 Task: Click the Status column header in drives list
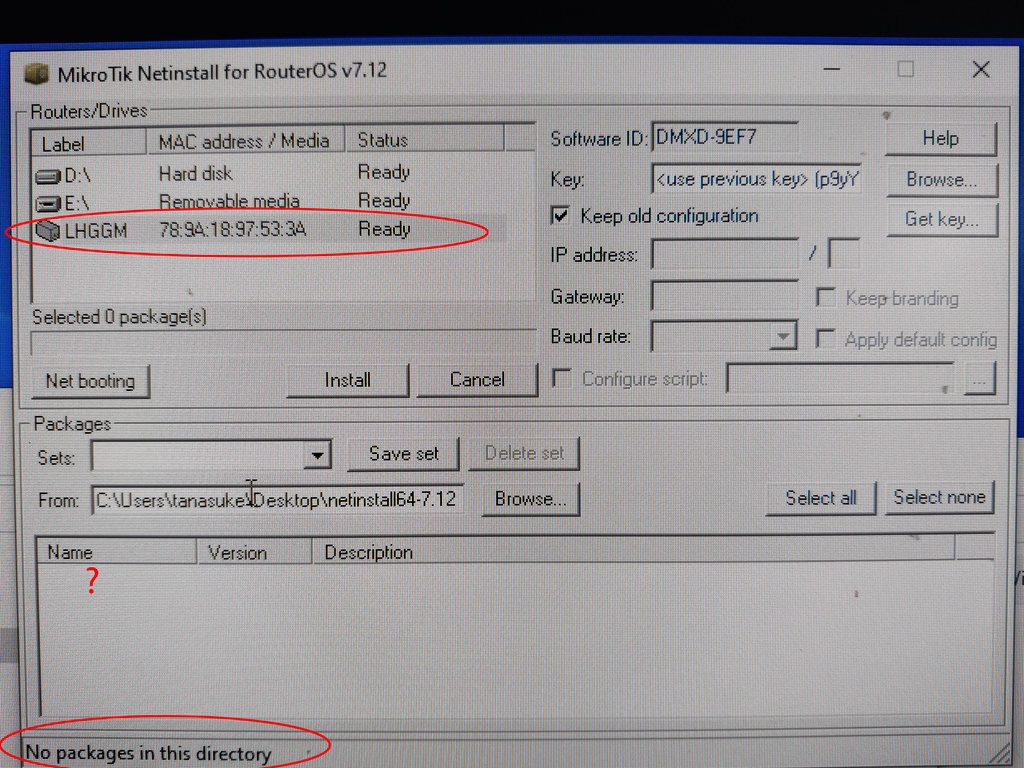tap(424, 140)
